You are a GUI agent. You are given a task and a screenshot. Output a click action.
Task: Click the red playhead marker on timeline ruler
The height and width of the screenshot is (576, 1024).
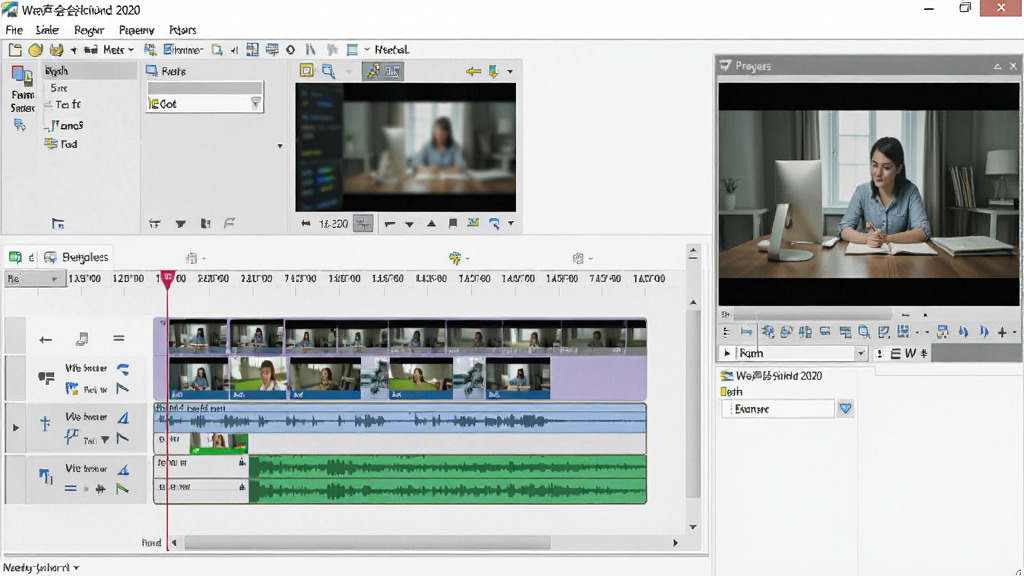167,279
